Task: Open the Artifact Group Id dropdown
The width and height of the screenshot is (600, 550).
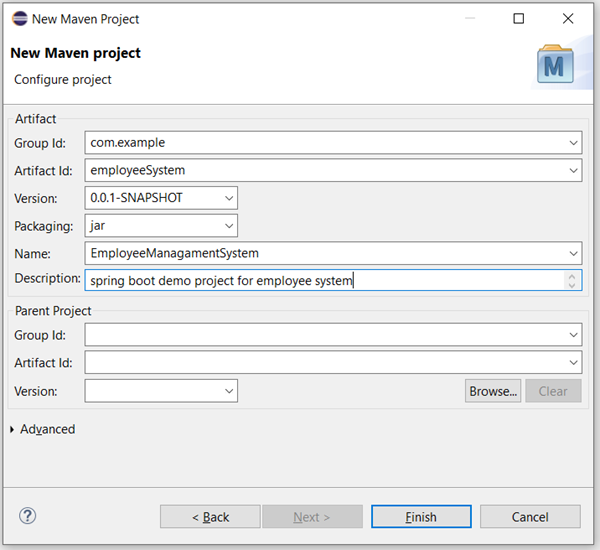Action: click(x=573, y=143)
